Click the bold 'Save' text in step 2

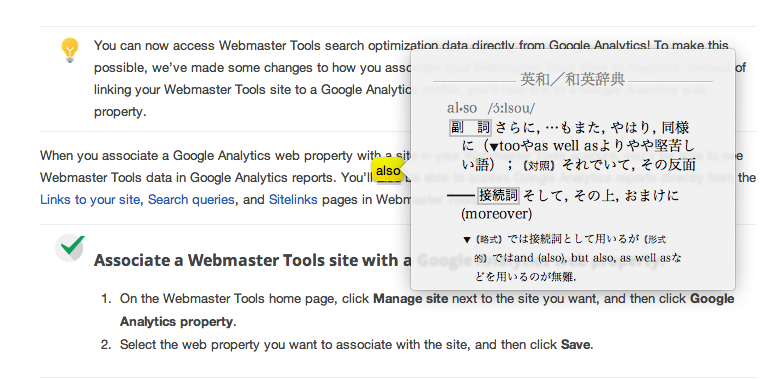[x=576, y=344]
